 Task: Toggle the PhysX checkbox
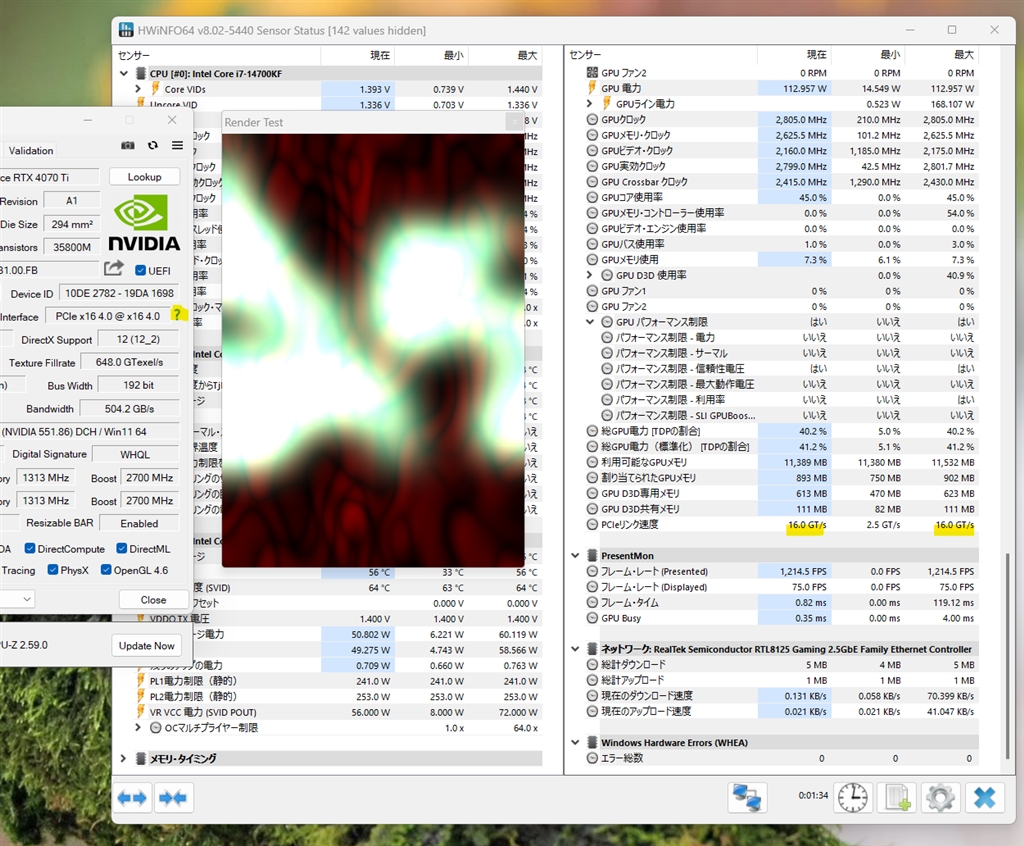[53, 570]
